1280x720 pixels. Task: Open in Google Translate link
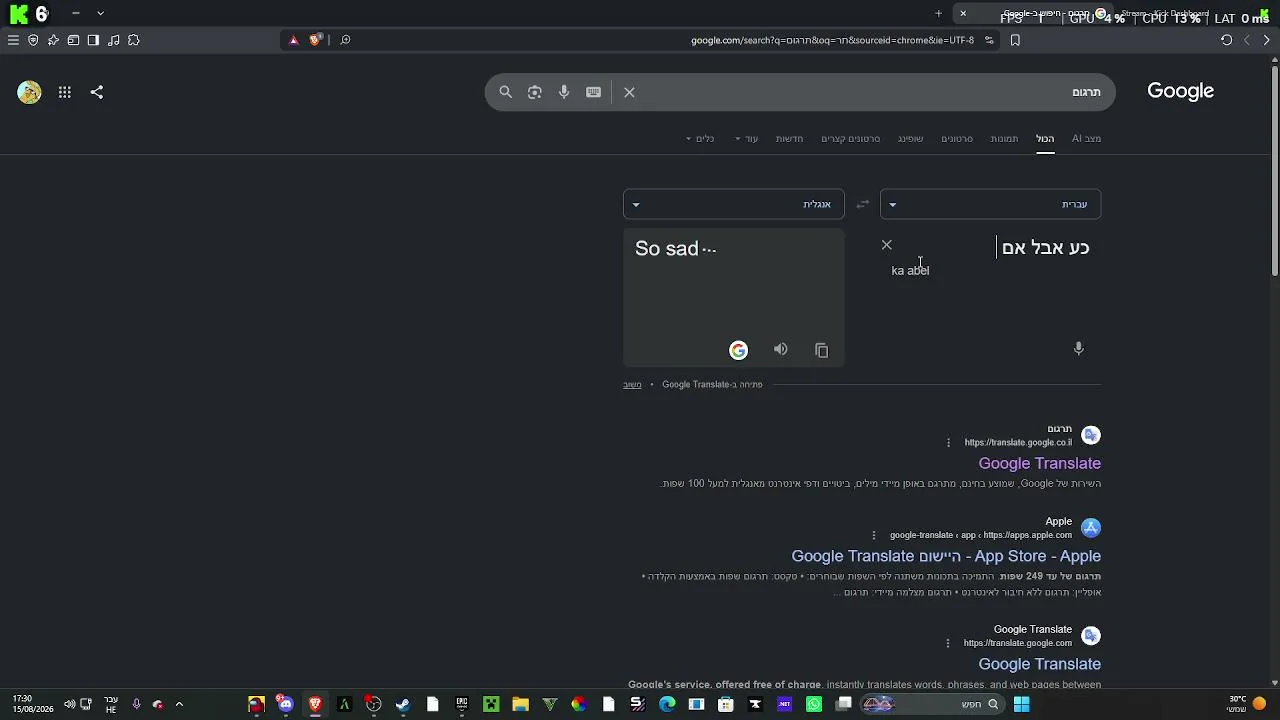point(712,384)
